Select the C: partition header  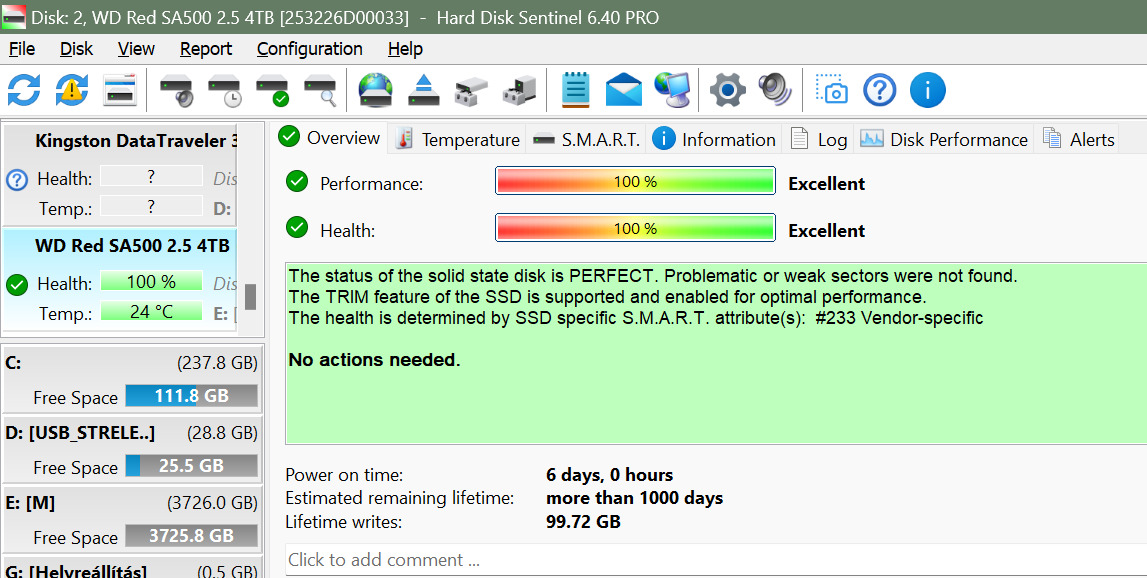(x=132, y=363)
